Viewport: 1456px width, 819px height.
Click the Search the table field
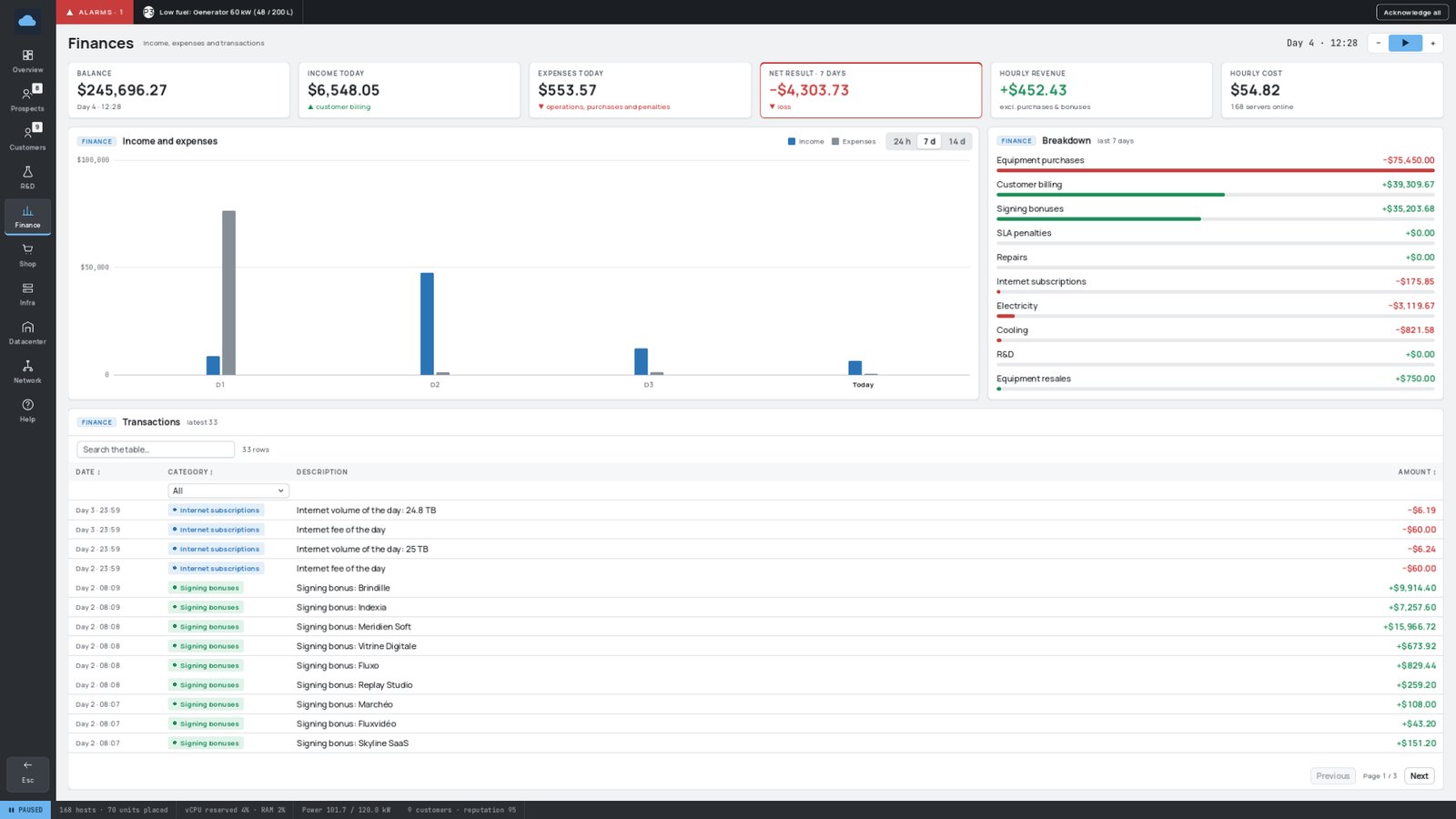click(x=156, y=450)
